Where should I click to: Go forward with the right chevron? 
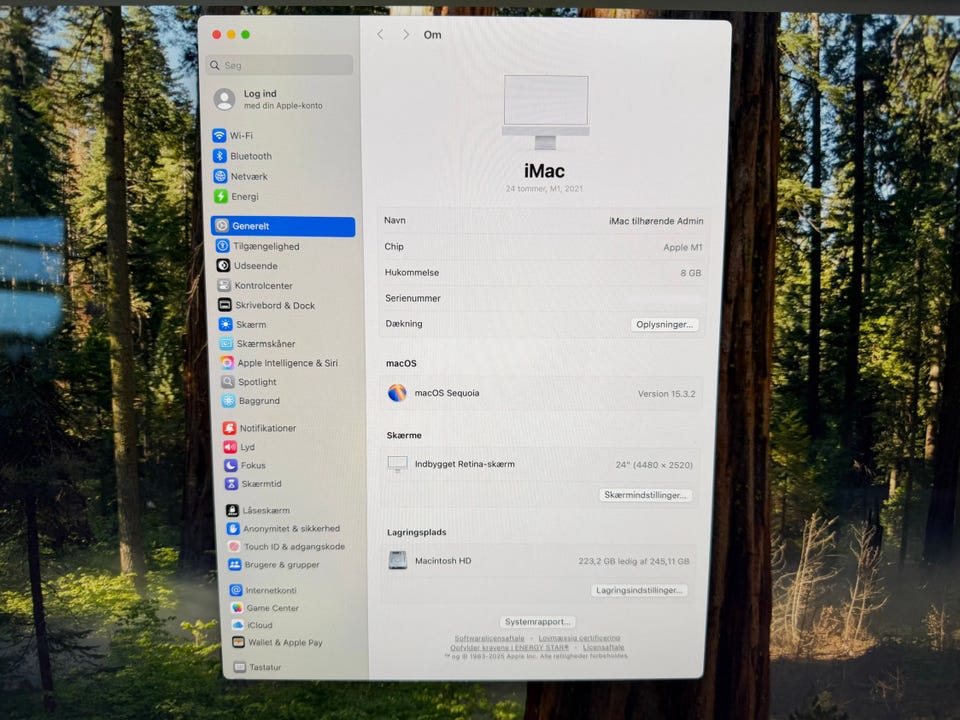pyautogui.click(x=405, y=35)
